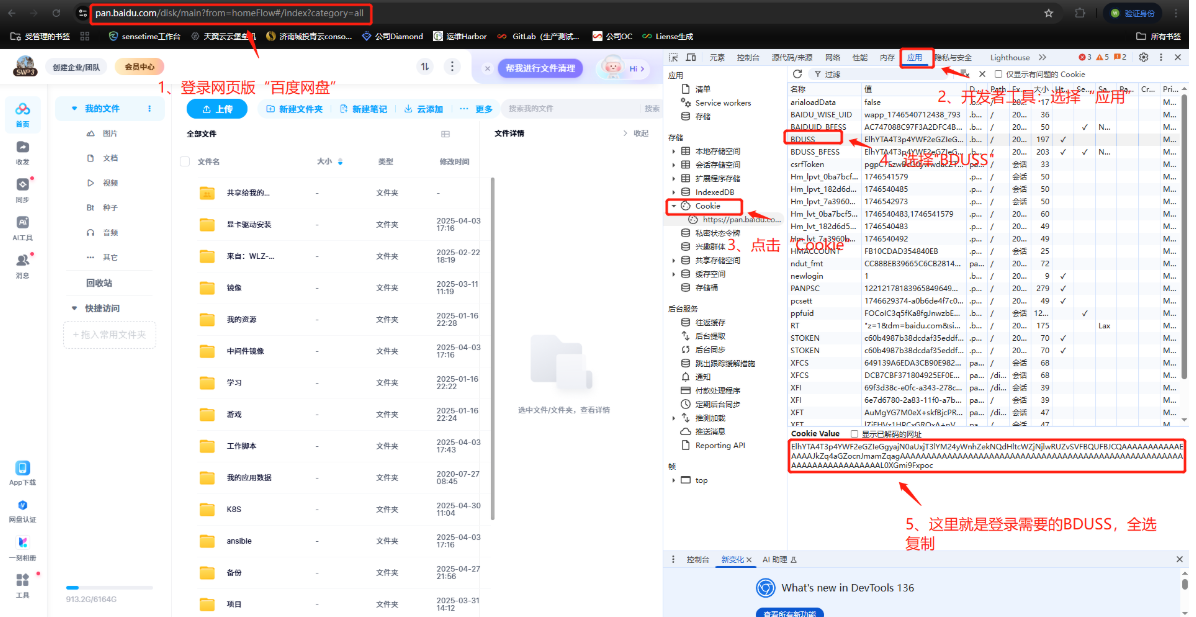
Task: Open DevTools settings gear icon
Action: (x=1146, y=58)
